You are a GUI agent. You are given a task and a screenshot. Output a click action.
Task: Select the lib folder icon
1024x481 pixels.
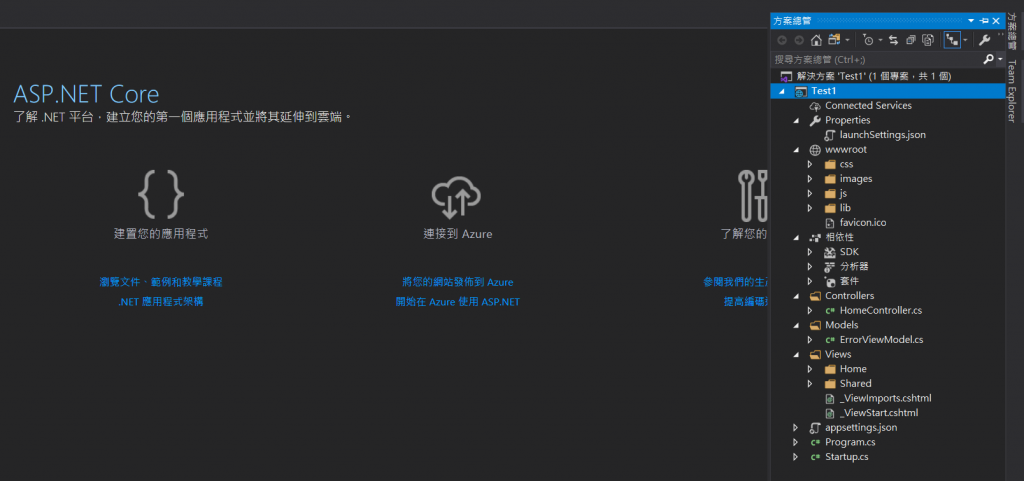click(x=829, y=208)
